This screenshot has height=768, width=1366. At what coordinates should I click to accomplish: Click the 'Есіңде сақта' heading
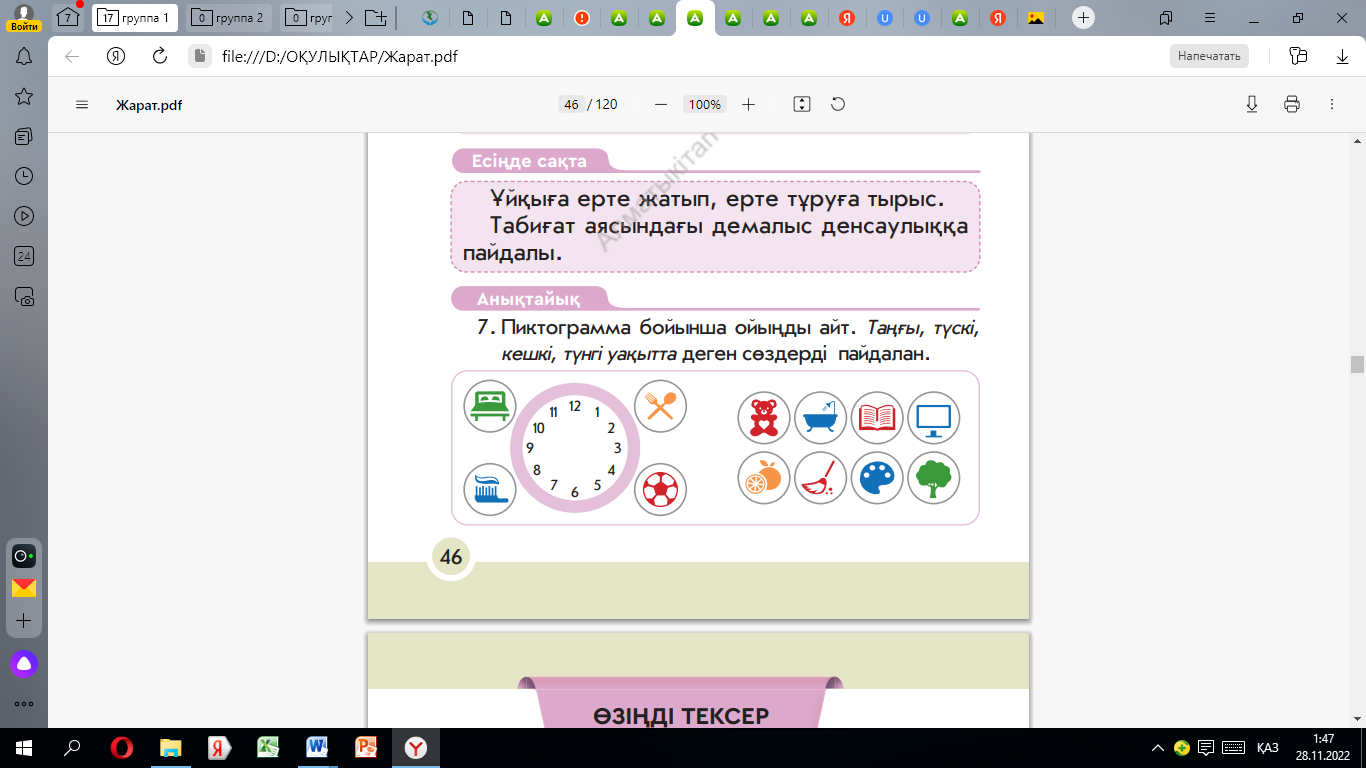click(x=530, y=161)
